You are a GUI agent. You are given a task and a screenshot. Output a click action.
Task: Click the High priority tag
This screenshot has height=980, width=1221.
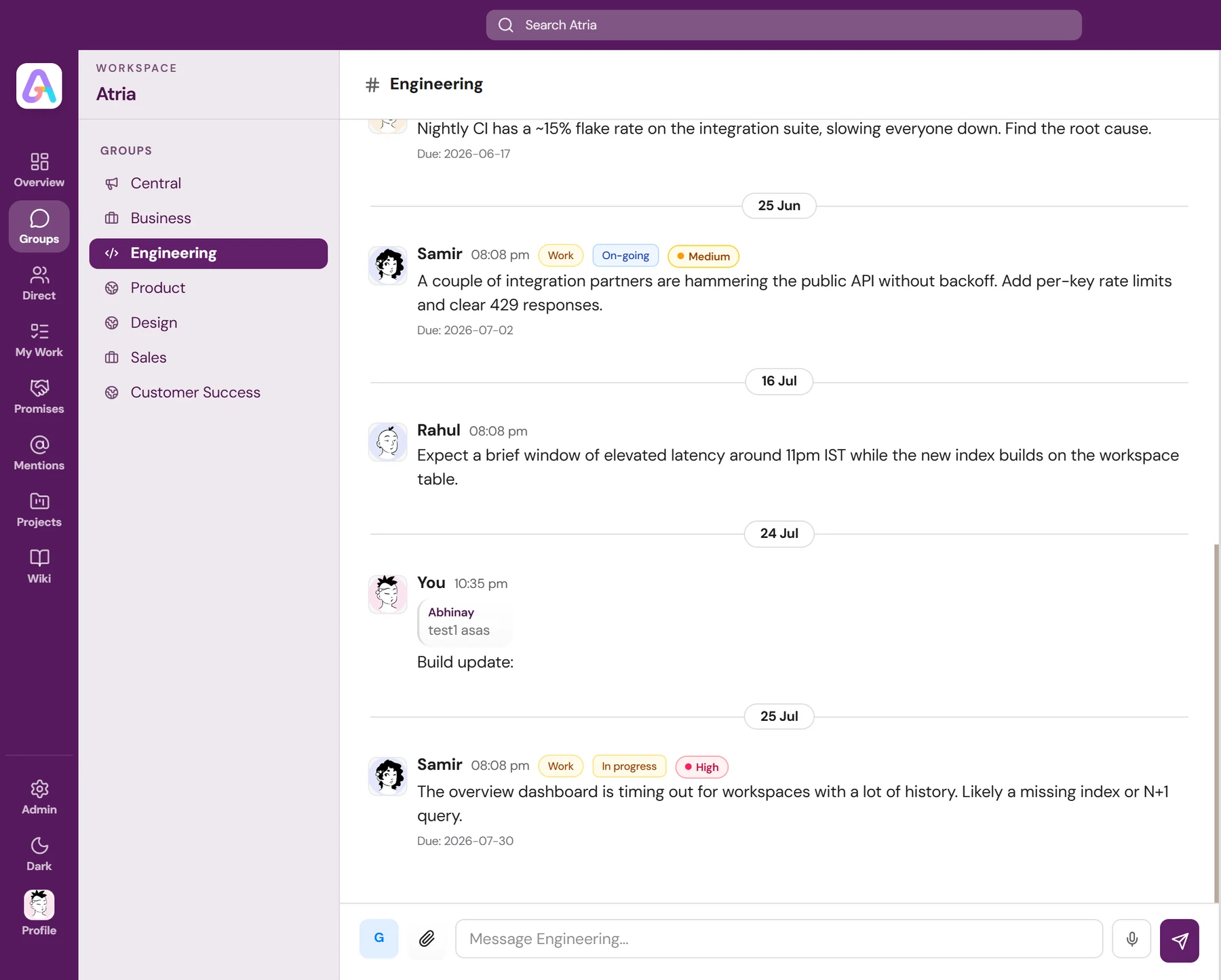701,767
